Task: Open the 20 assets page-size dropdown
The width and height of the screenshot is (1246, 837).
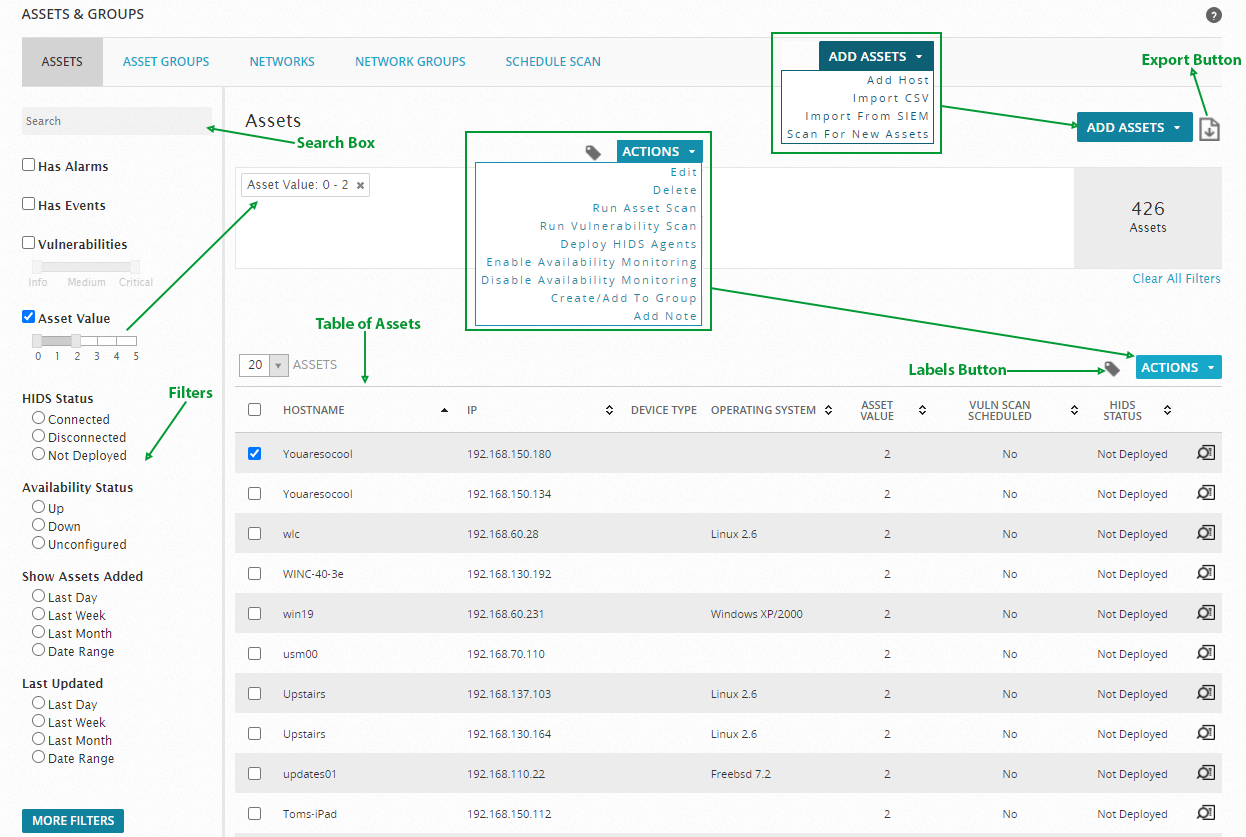Action: [264, 365]
